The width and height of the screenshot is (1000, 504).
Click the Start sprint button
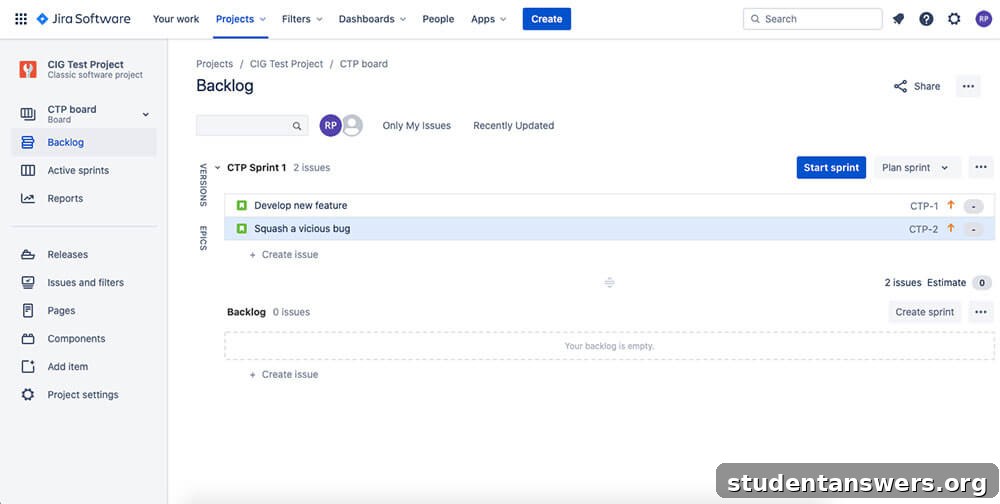(831, 168)
